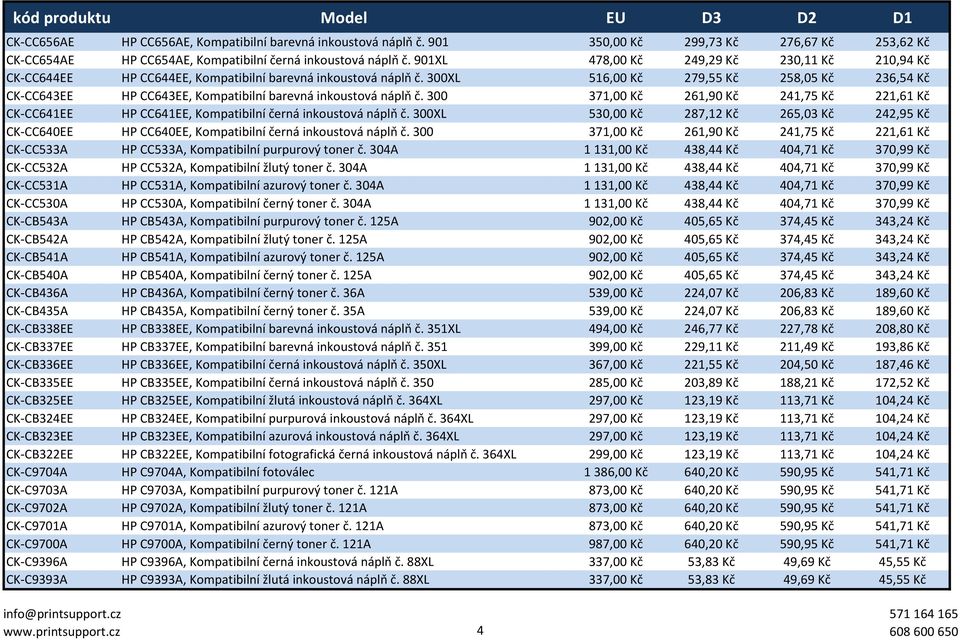This screenshot has width=960, height=640.
Task: Select product code CK-CB541A
Action: (37, 257)
